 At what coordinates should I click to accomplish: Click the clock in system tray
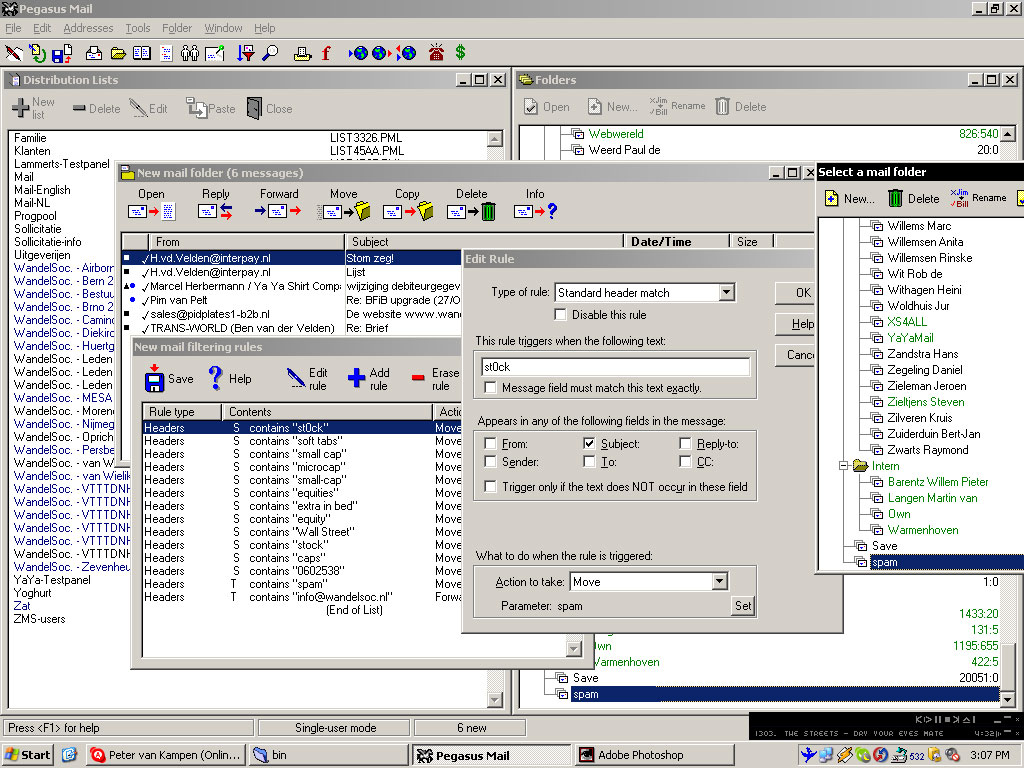(x=989, y=755)
